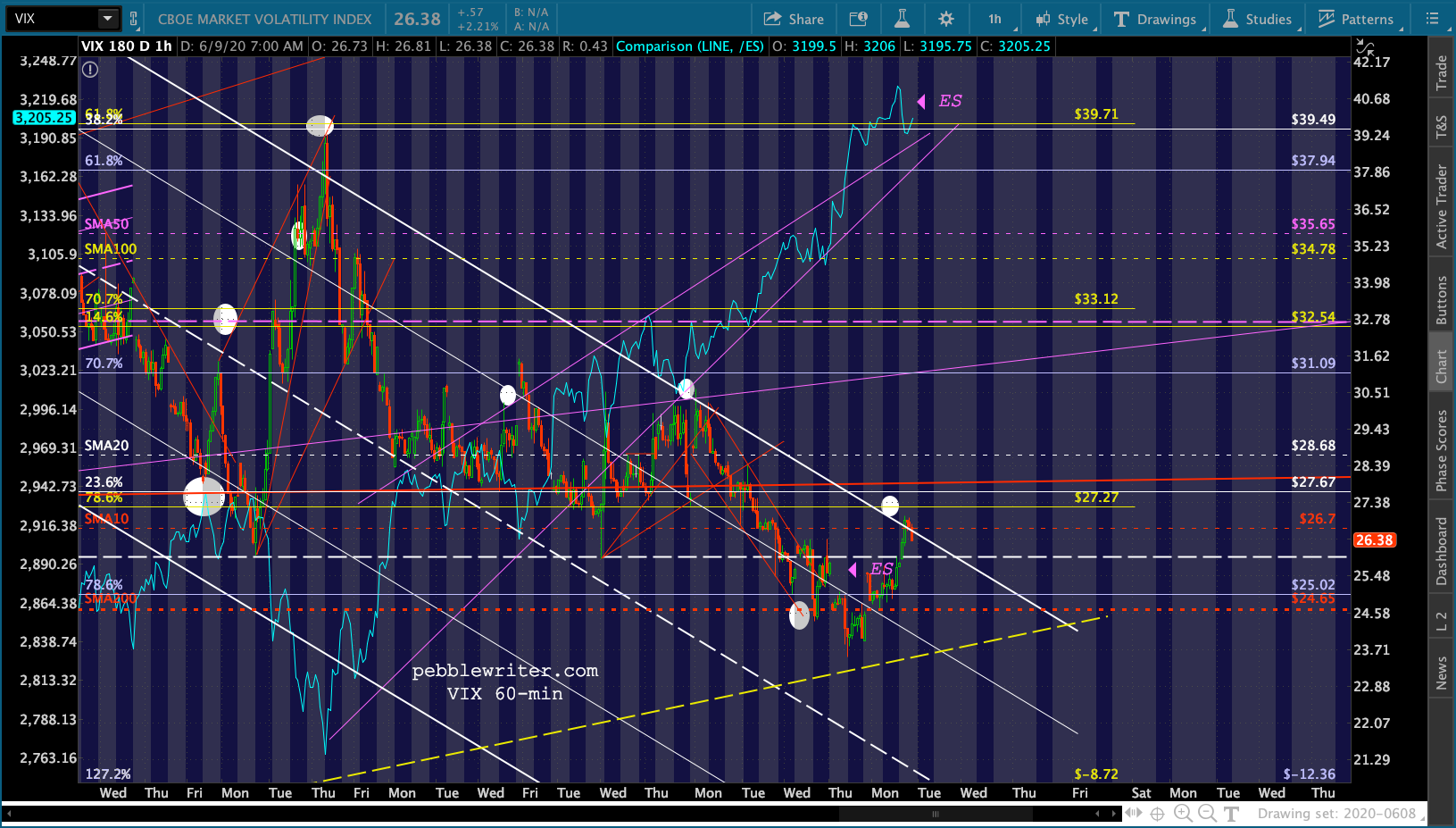Screen dimensions: 1456x828
Task: Click the last price 26.38 label in header
Action: click(x=417, y=19)
